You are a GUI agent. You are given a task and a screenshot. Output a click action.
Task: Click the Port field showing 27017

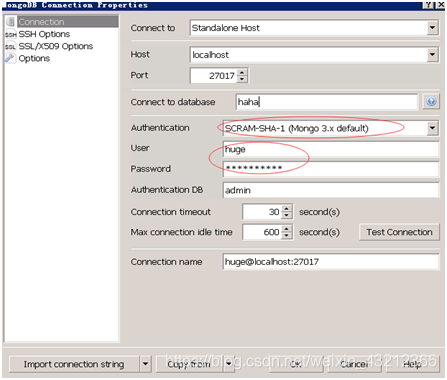click(x=214, y=76)
